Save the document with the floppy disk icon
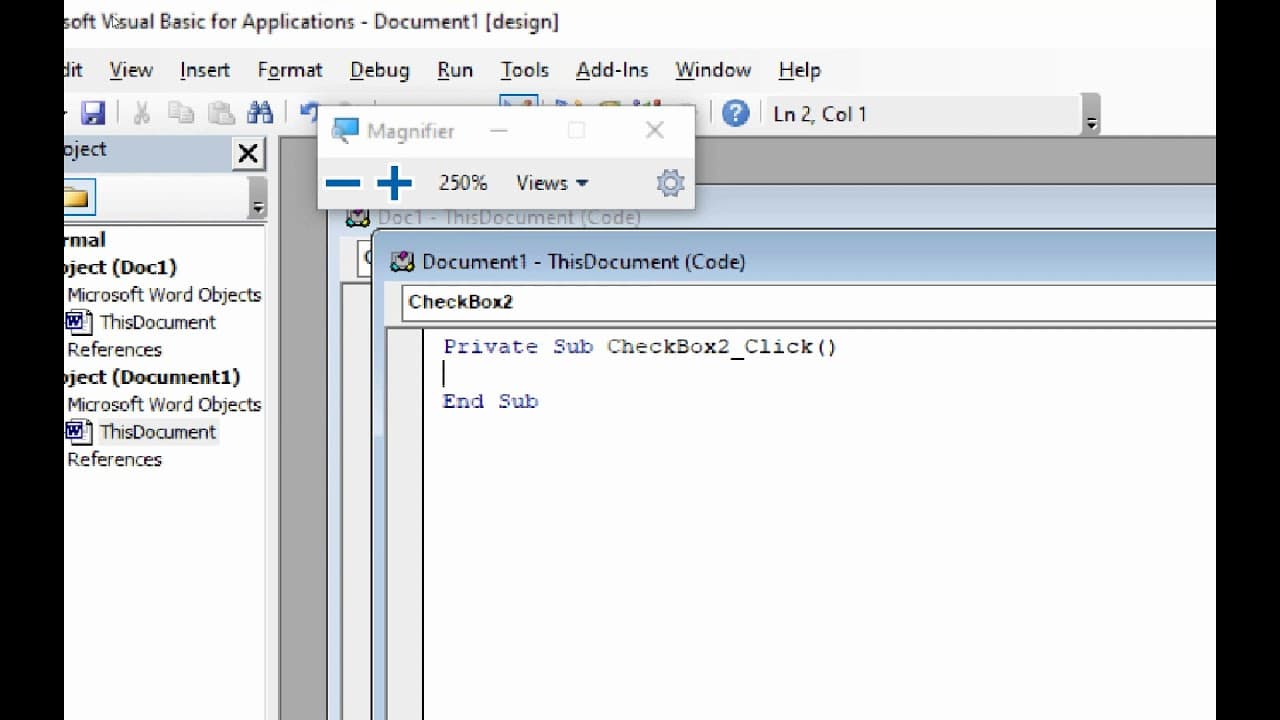This screenshot has height=720, width=1280. click(x=93, y=113)
